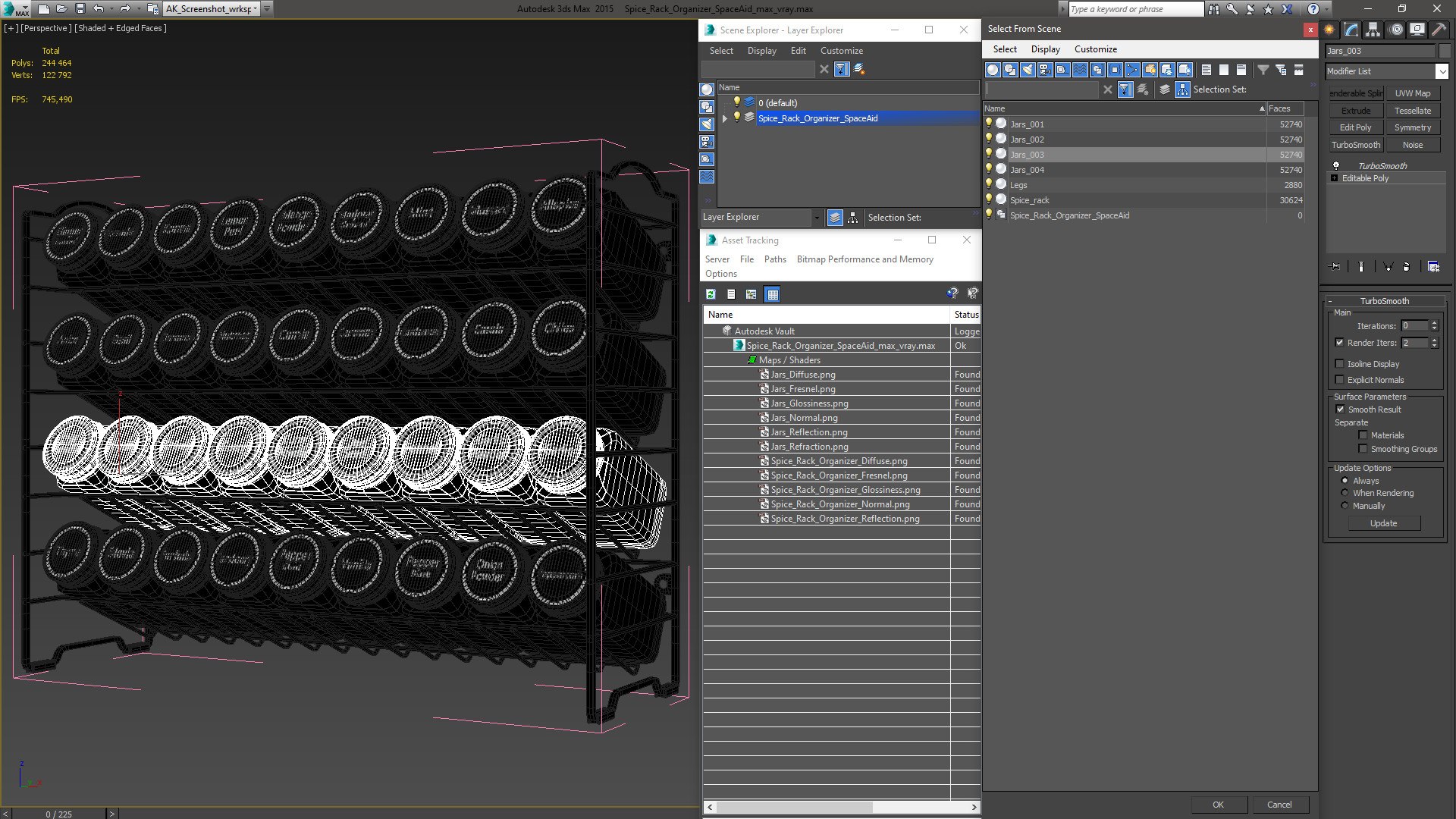Image resolution: width=1456 pixels, height=819 pixels.
Task: Open Edit menu in Scene Explorer
Action: click(x=798, y=51)
